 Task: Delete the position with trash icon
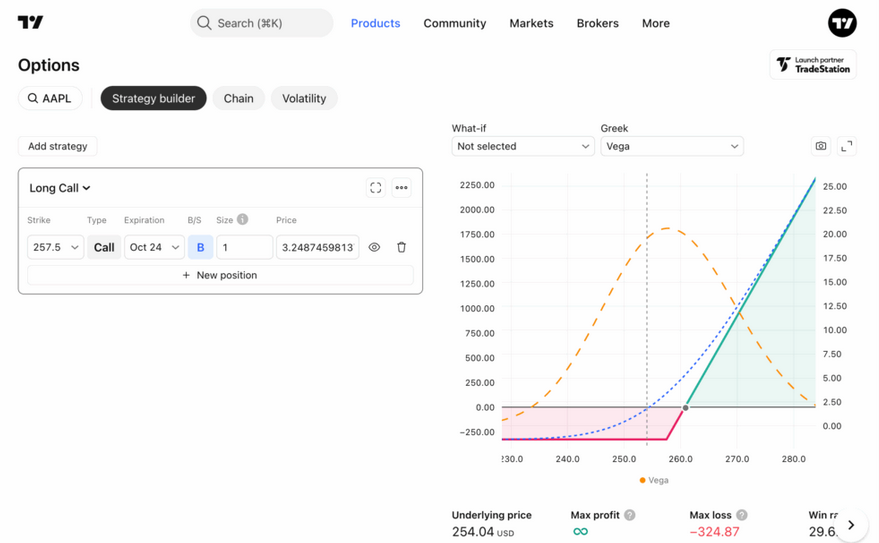coord(401,247)
